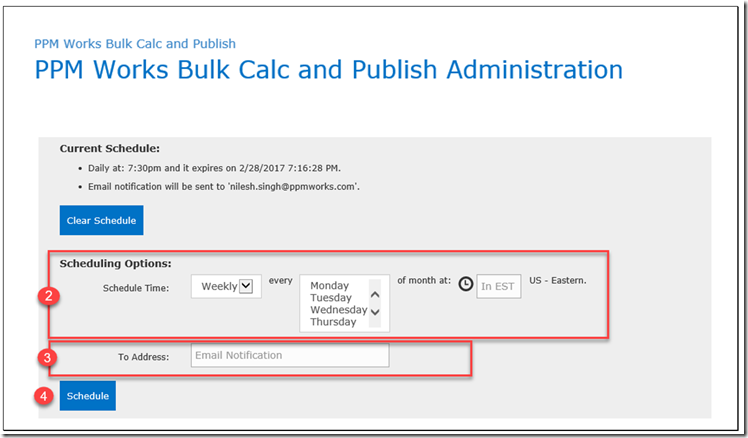Click the Email Notification address field
This screenshot has height=438, width=748.
tap(290, 355)
